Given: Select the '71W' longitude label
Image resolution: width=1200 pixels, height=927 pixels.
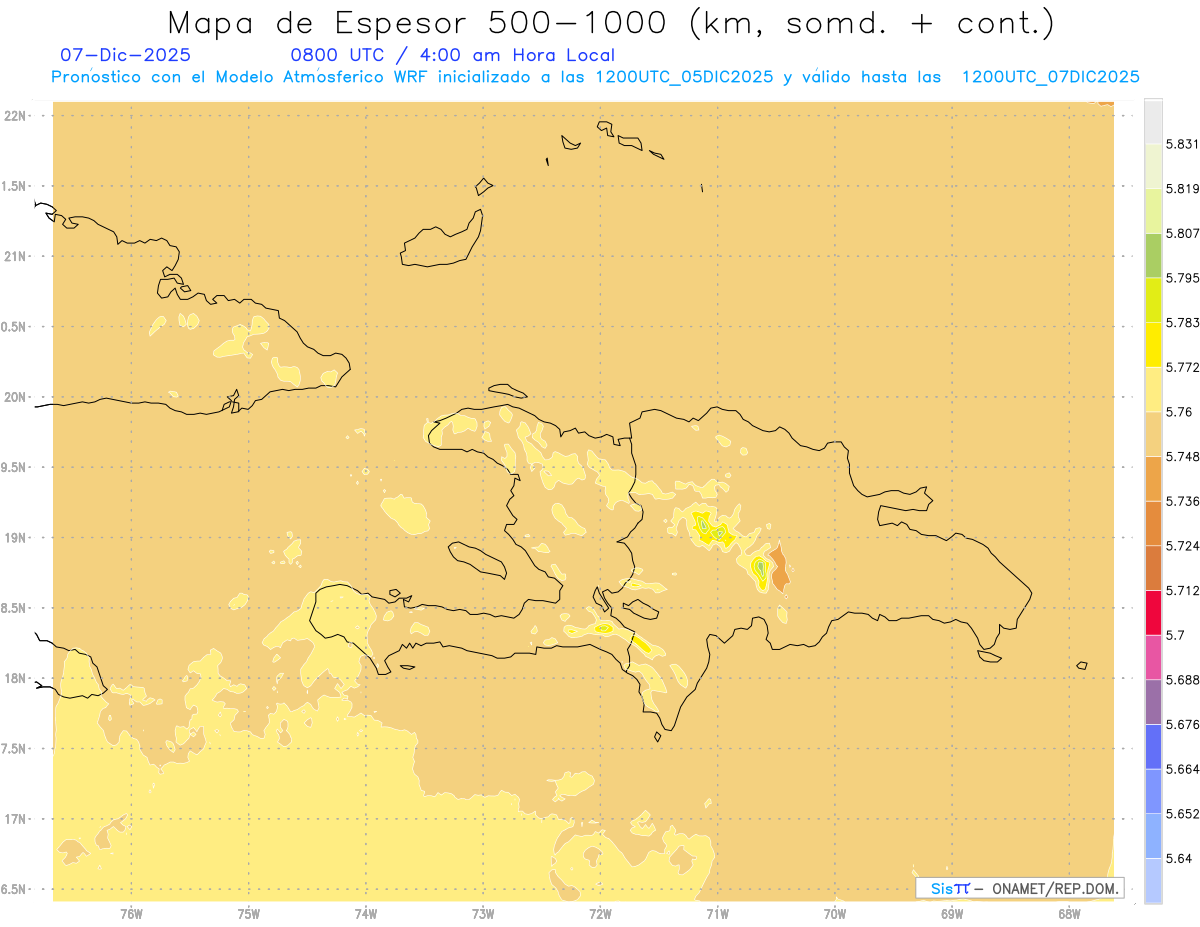Looking at the screenshot, I should (717, 914).
